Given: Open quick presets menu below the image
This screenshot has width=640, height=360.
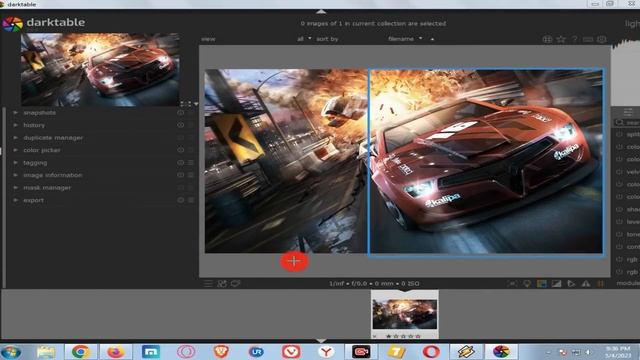Looking at the screenshot, I should [208, 283].
